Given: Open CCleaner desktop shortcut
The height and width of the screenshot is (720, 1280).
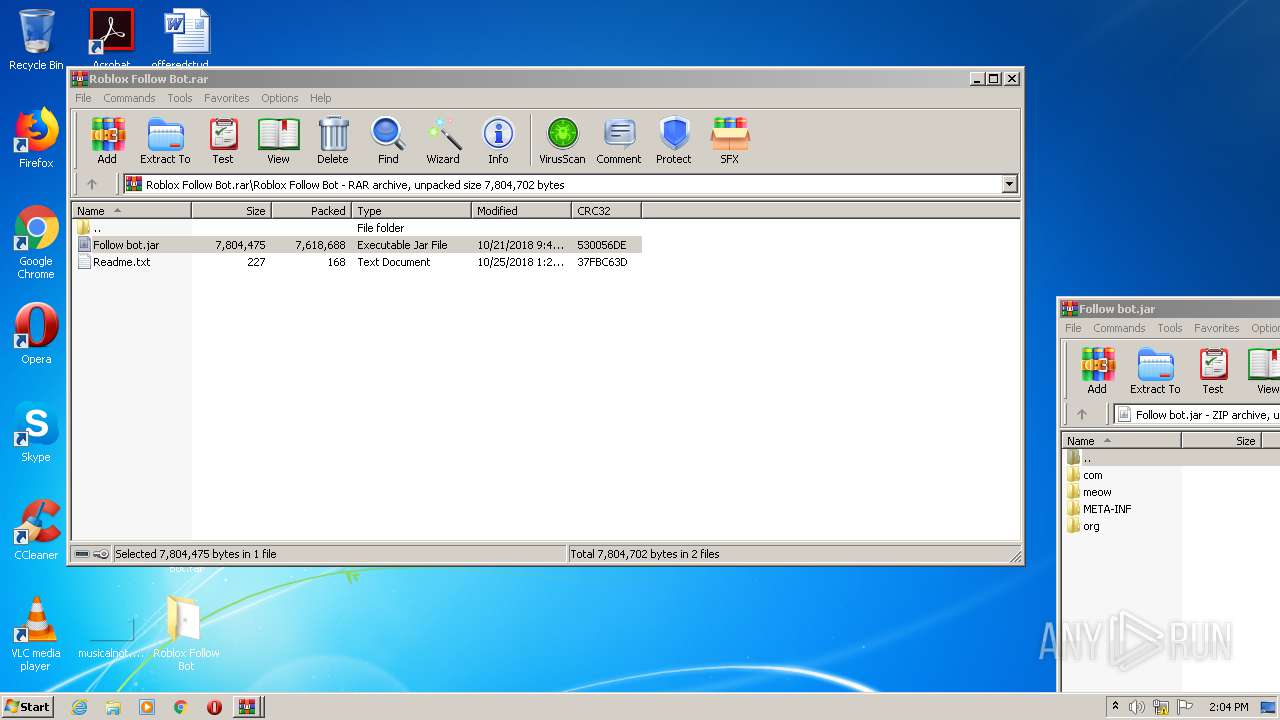Looking at the screenshot, I should (x=36, y=530).
